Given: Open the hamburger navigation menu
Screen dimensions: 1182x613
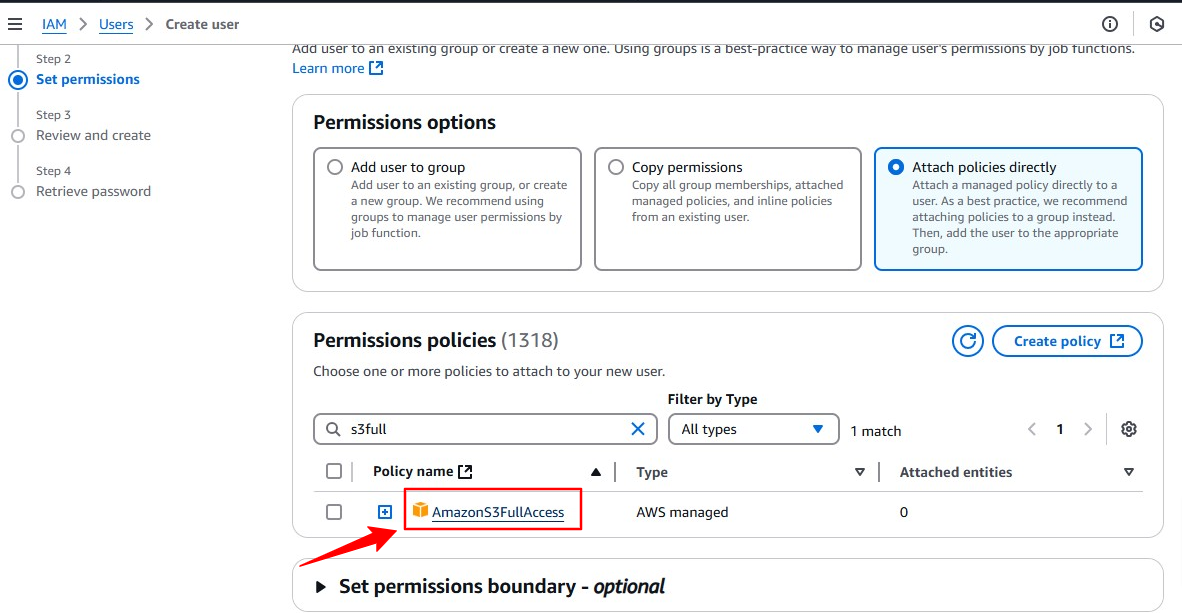Looking at the screenshot, I should [x=15, y=24].
